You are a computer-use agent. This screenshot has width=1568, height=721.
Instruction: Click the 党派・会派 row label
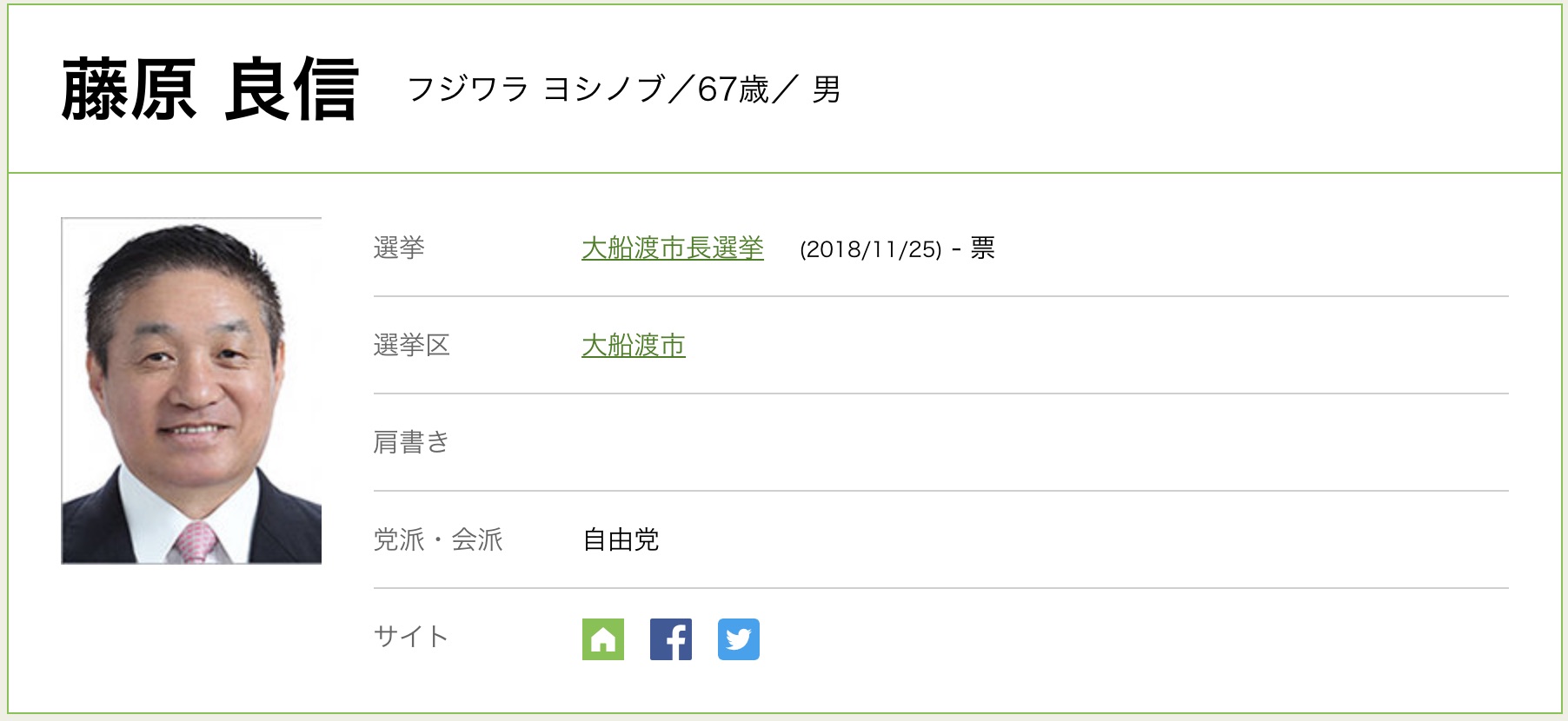pos(438,540)
